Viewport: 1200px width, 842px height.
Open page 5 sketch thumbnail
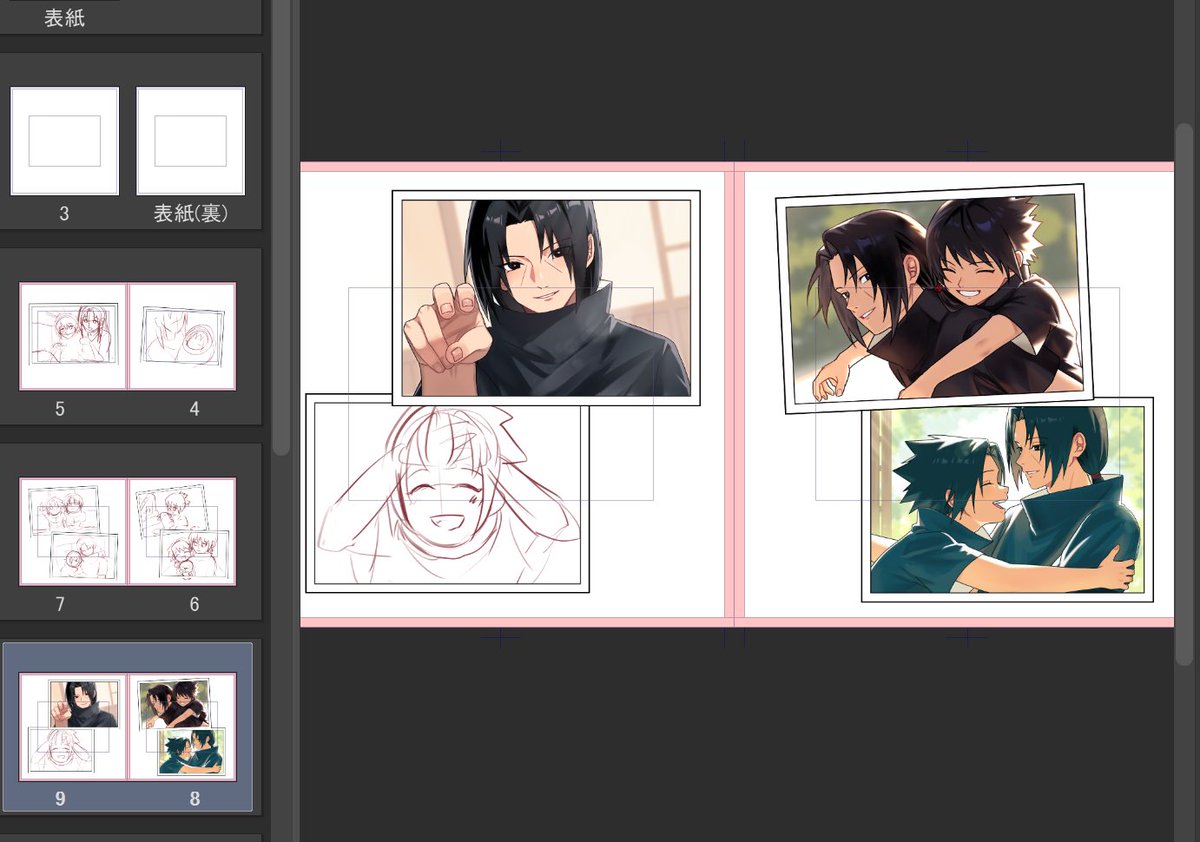click(x=73, y=336)
